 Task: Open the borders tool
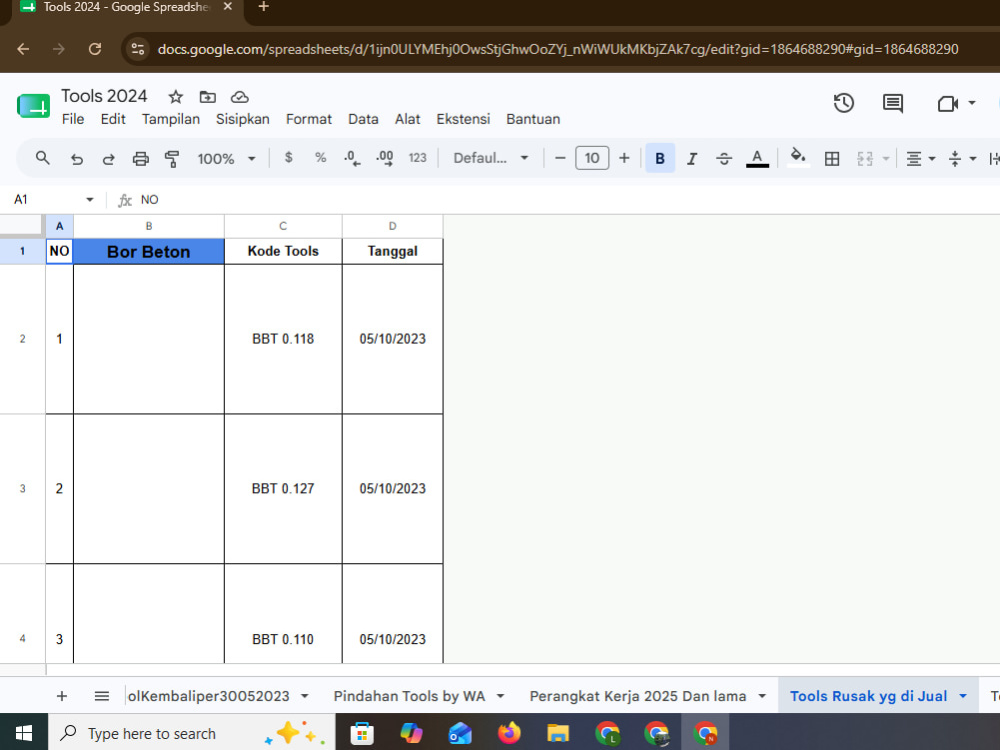tap(832, 159)
